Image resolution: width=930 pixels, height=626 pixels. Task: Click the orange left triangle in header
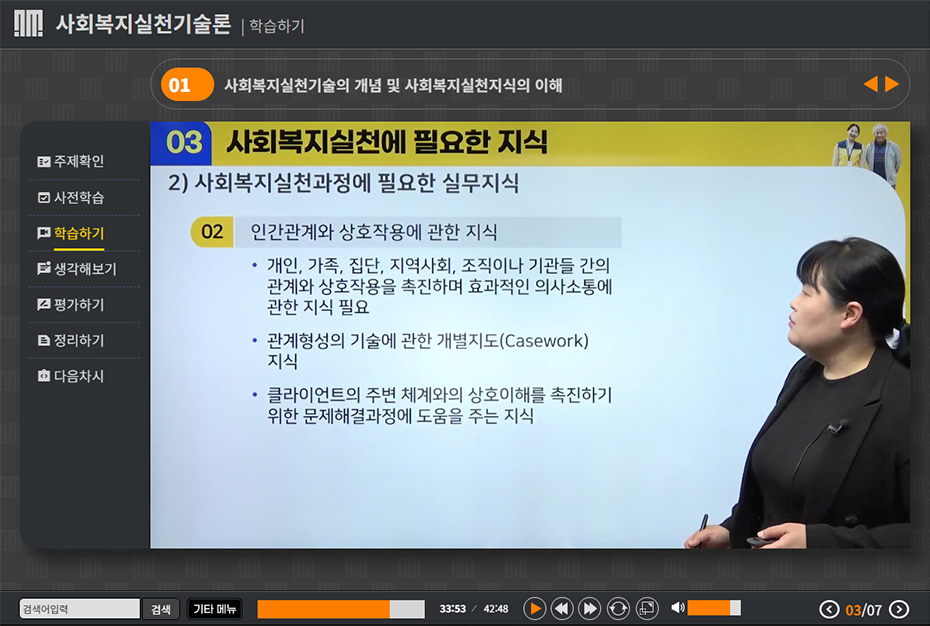[870, 85]
